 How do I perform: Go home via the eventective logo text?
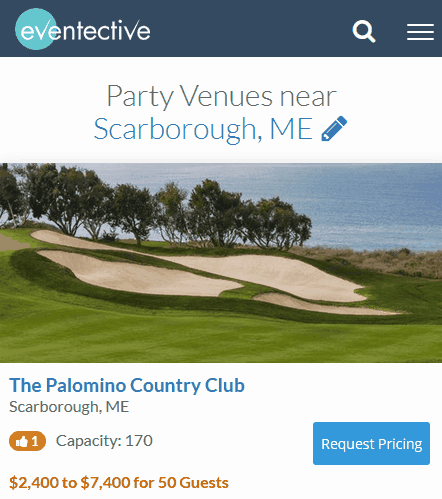(x=85, y=30)
